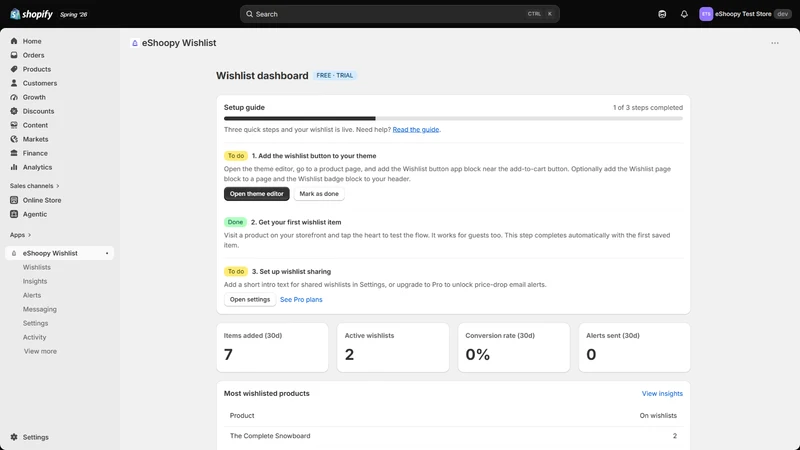800x450 pixels.
Task: Click 'Most wishlisted products' heading
Action: click(266, 393)
